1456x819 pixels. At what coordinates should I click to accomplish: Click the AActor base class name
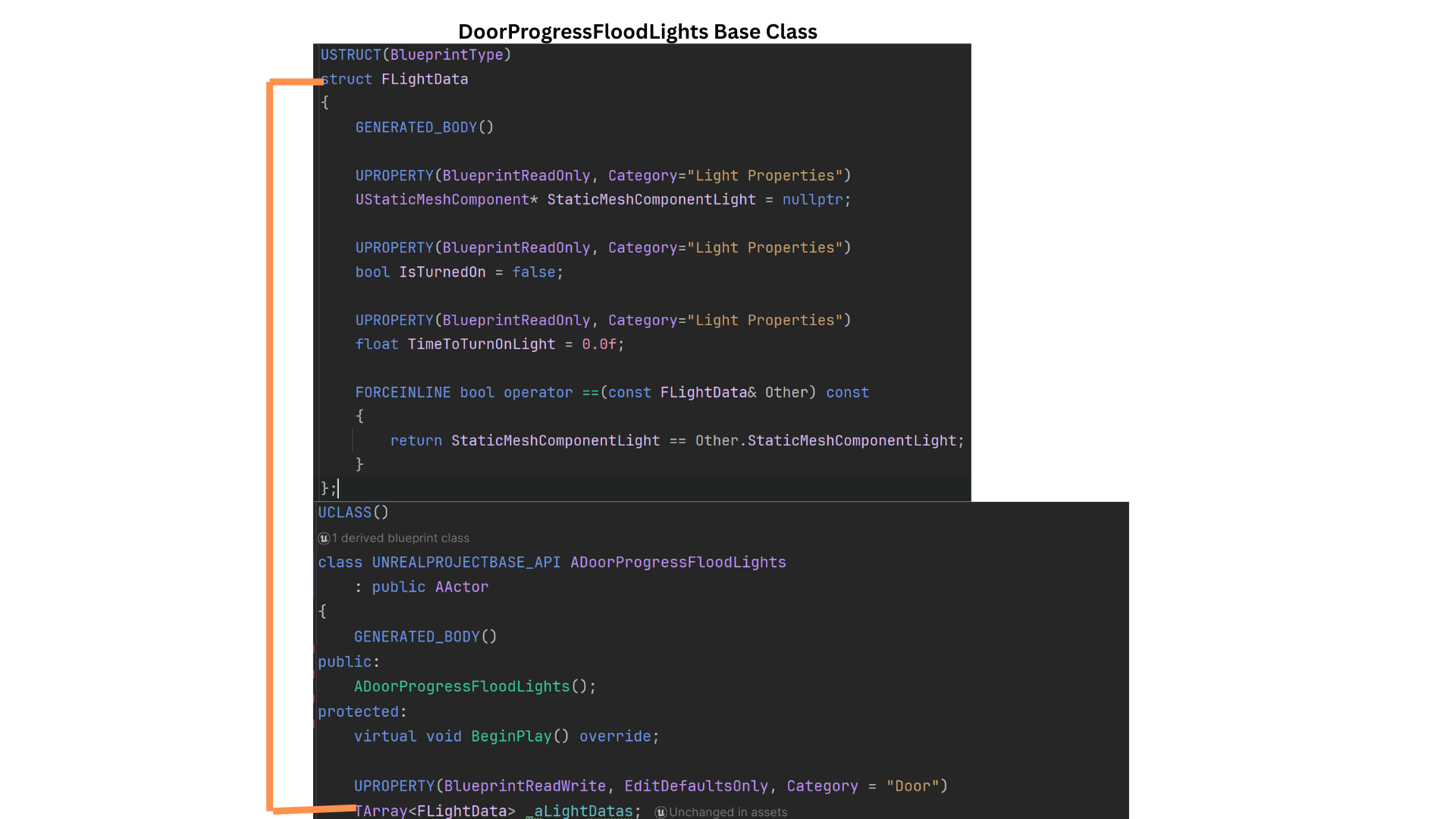click(x=461, y=587)
